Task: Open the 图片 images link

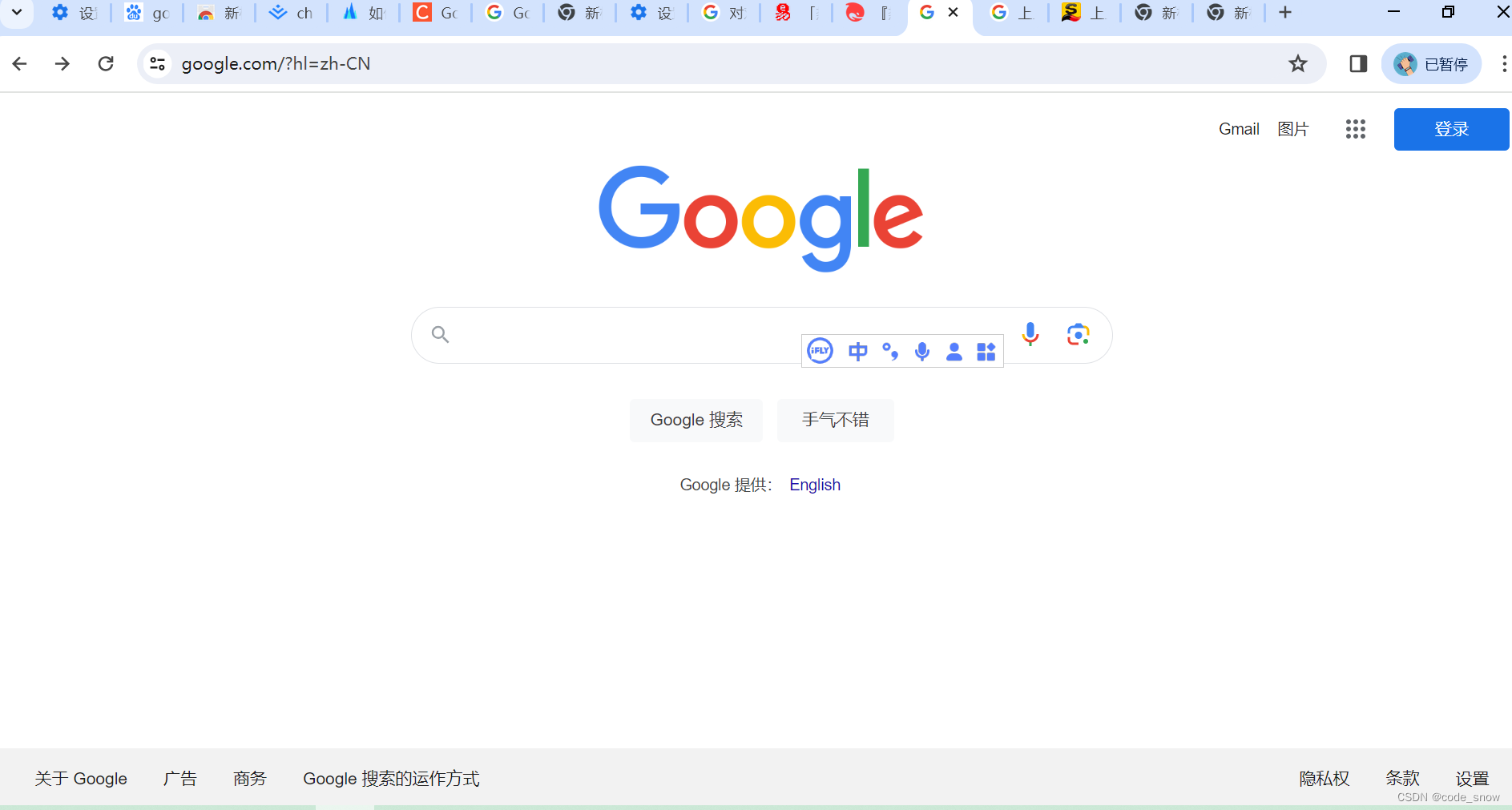Action: (1293, 129)
